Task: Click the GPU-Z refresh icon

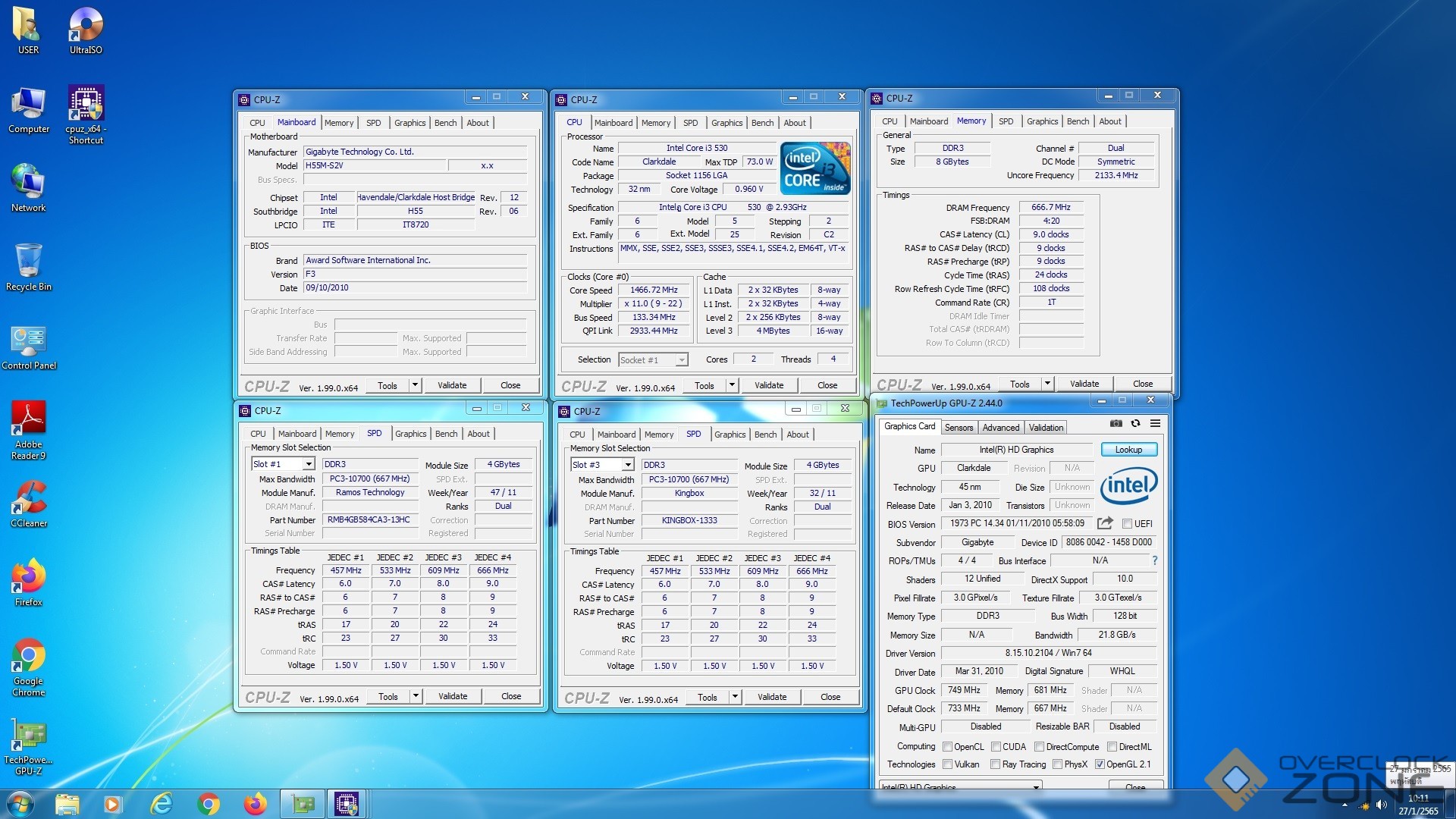Action: tap(1135, 423)
